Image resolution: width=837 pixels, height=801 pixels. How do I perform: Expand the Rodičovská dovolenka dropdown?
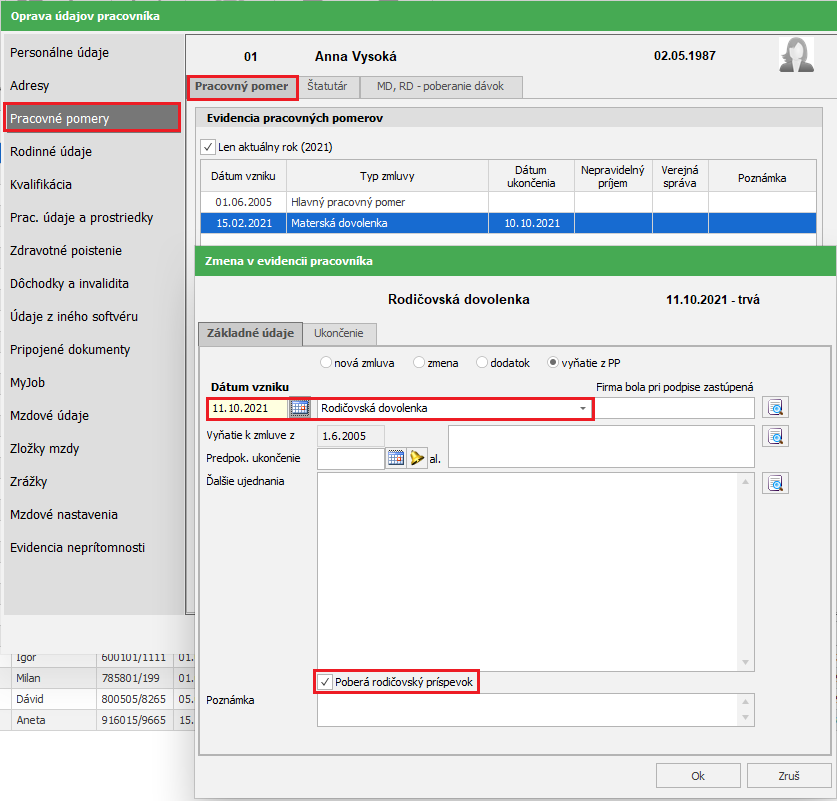point(582,409)
